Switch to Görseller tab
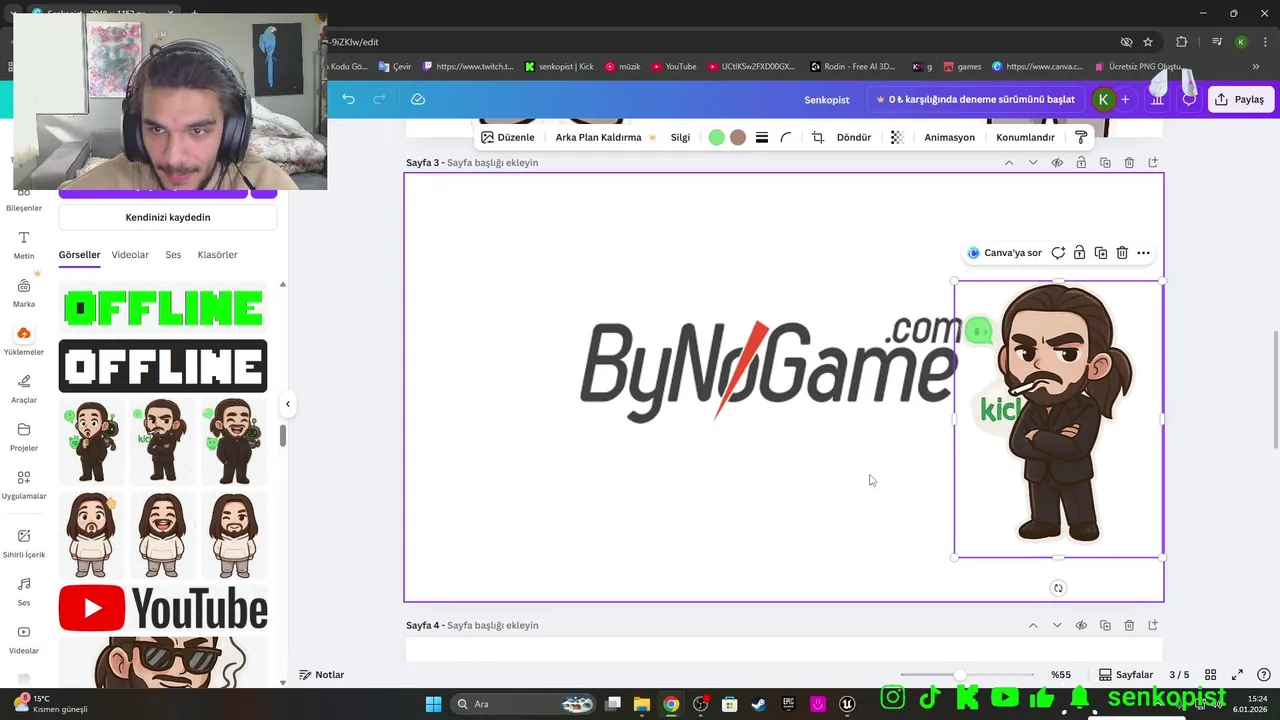Viewport: 1280px width, 720px height. click(79, 255)
